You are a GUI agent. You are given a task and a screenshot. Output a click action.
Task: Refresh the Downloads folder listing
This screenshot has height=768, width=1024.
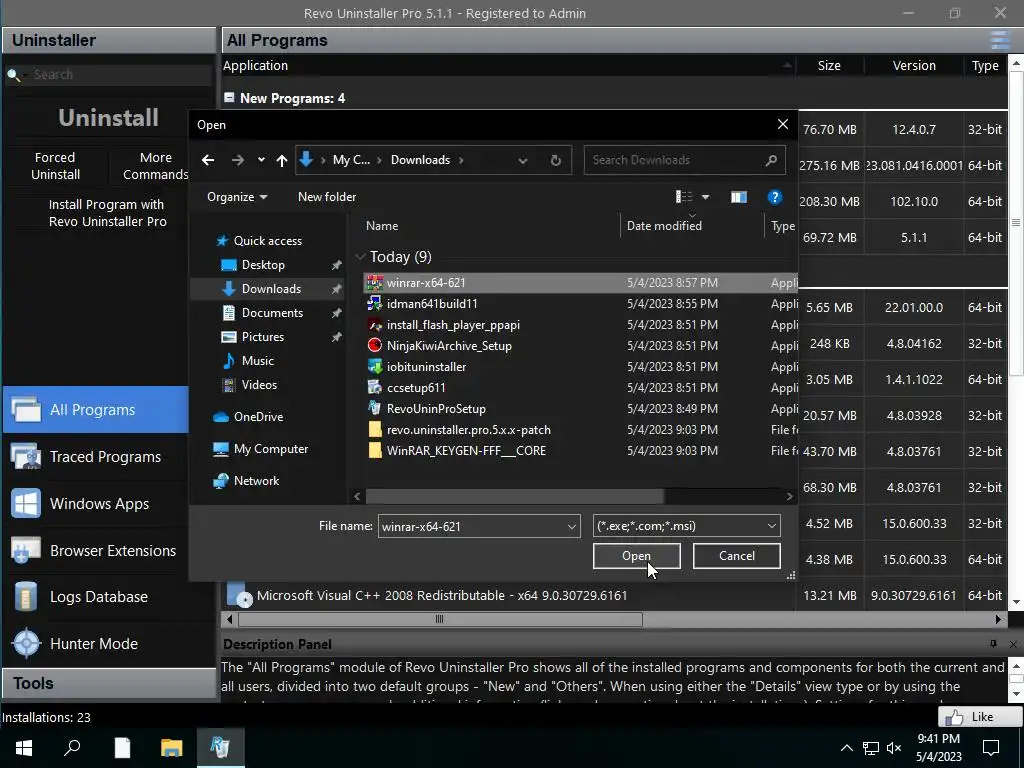[555, 160]
